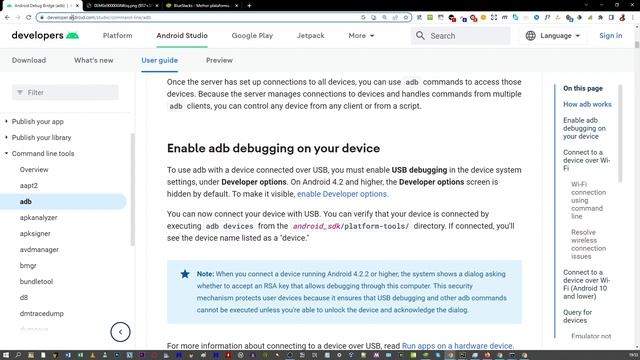Open the Overview sidebar item
The width and height of the screenshot is (640, 360).
tap(34, 169)
